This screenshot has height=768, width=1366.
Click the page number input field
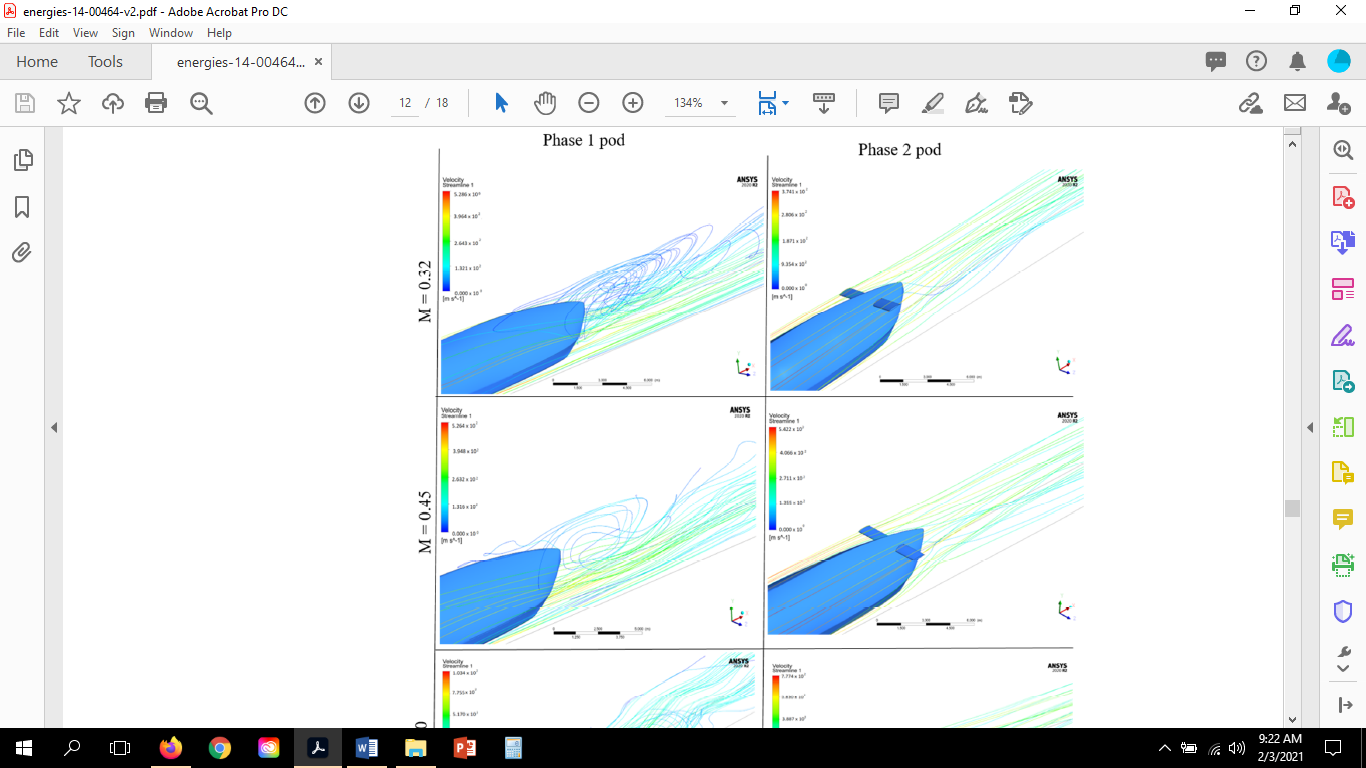click(404, 103)
